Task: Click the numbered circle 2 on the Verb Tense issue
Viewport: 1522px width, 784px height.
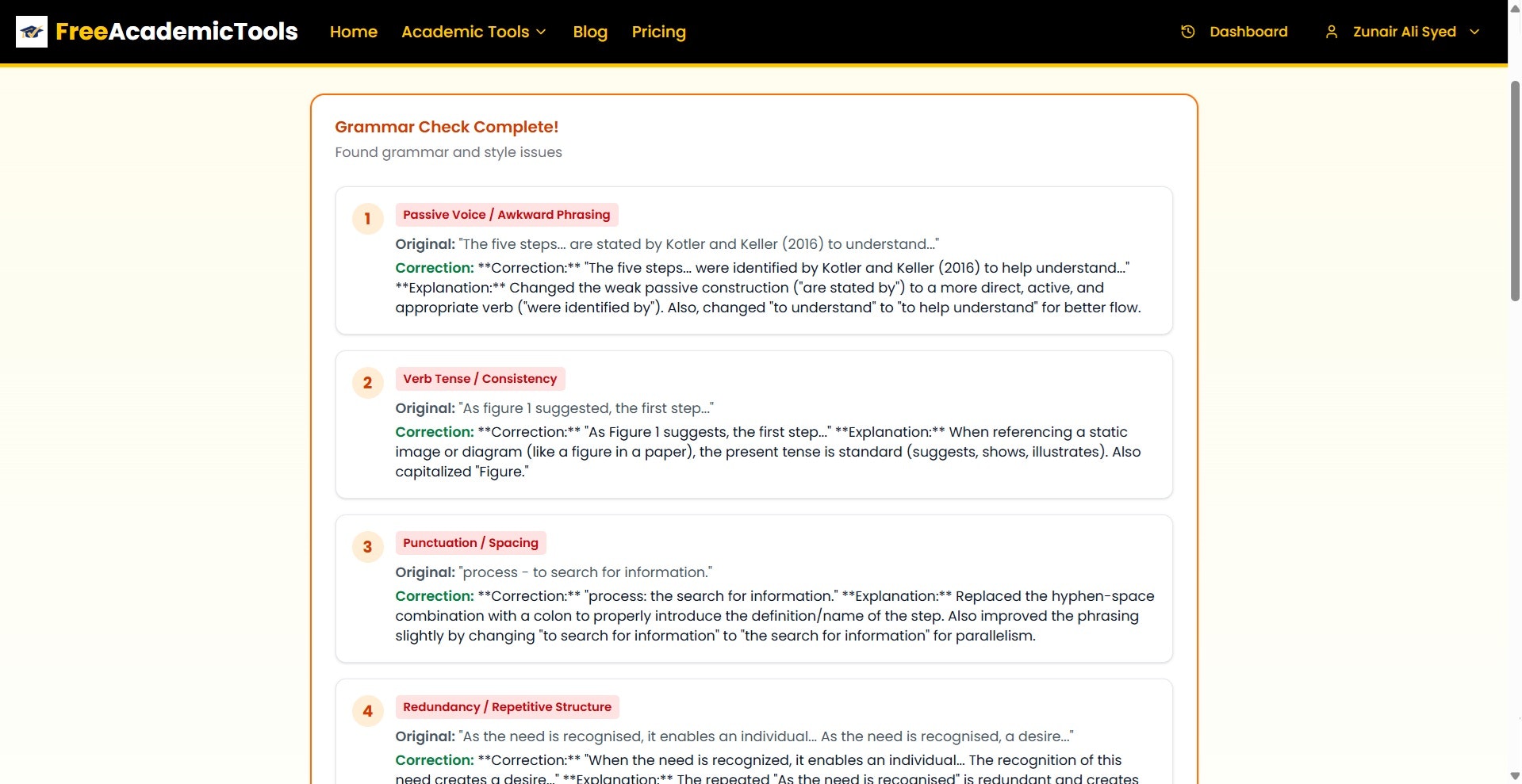Action: click(x=367, y=383)
